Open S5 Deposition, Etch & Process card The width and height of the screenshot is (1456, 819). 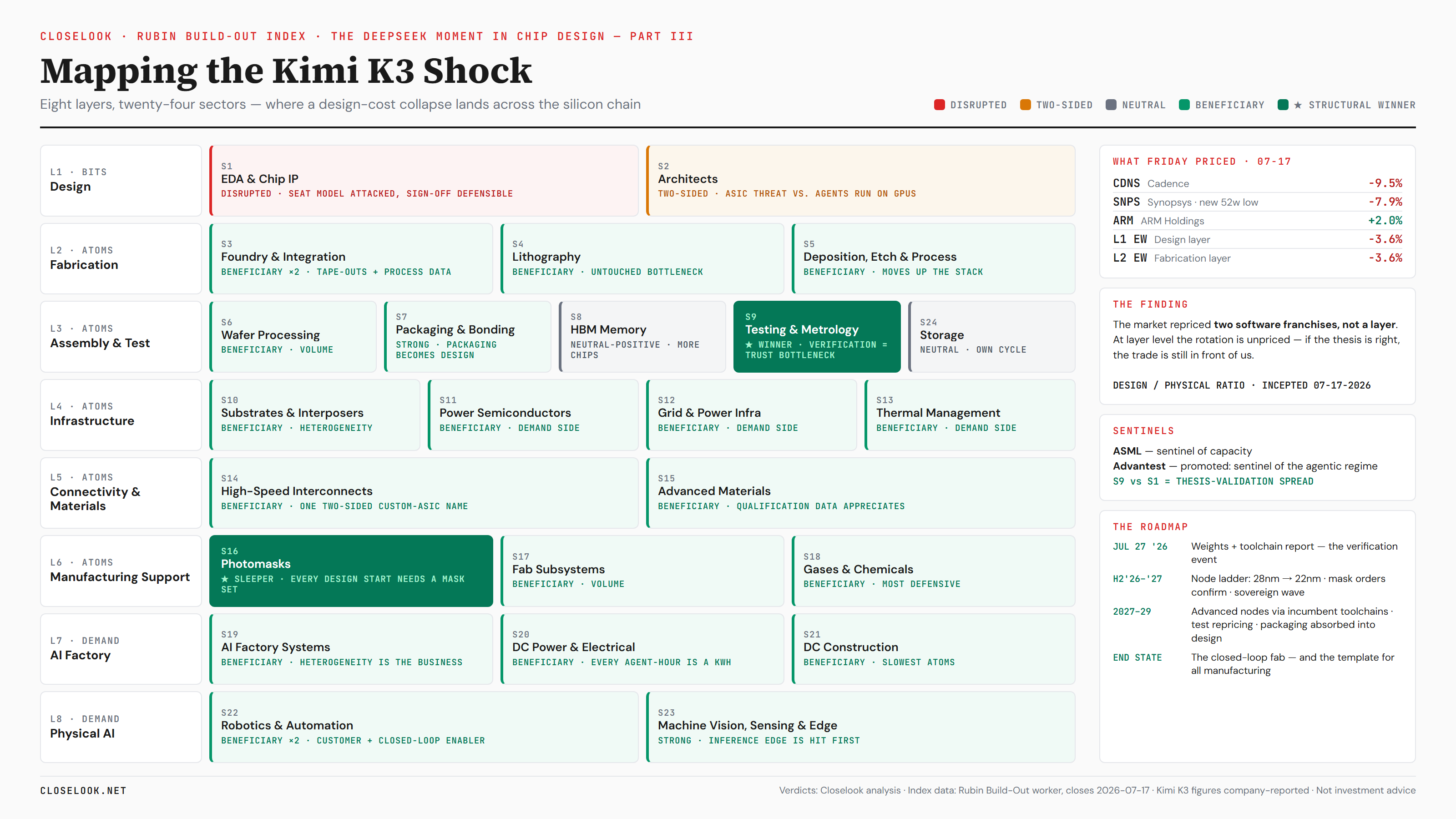[x=933, y=259]
